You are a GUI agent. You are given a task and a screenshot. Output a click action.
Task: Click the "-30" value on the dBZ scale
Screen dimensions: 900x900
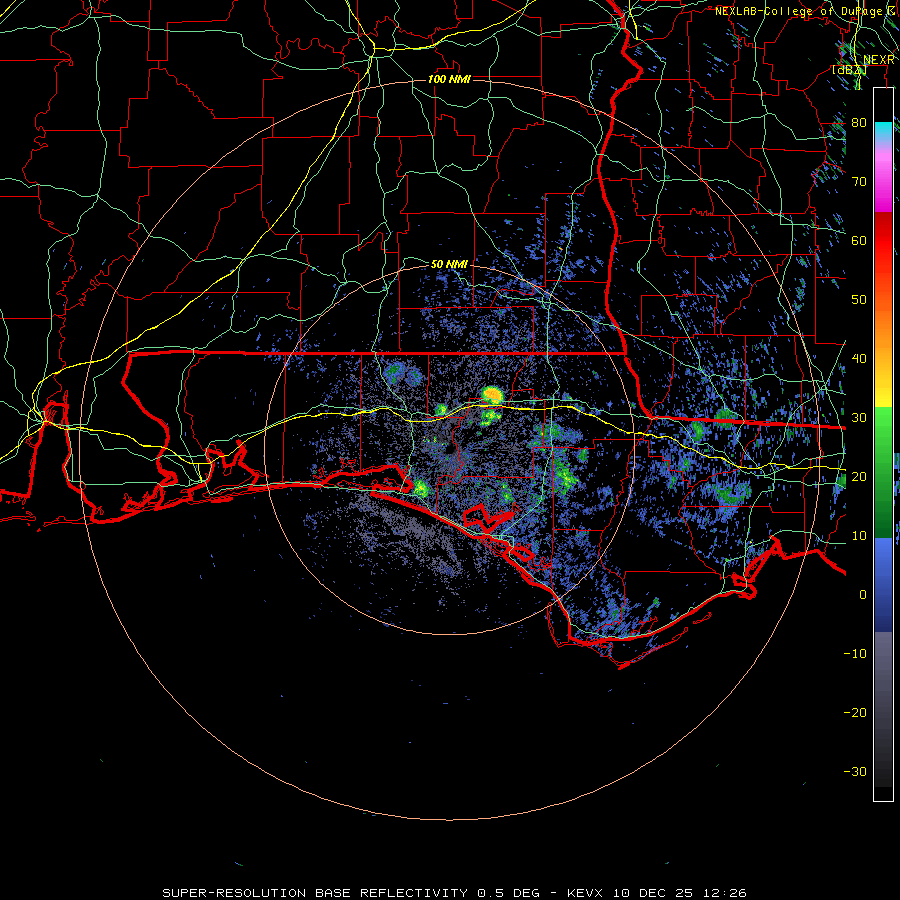855,771
